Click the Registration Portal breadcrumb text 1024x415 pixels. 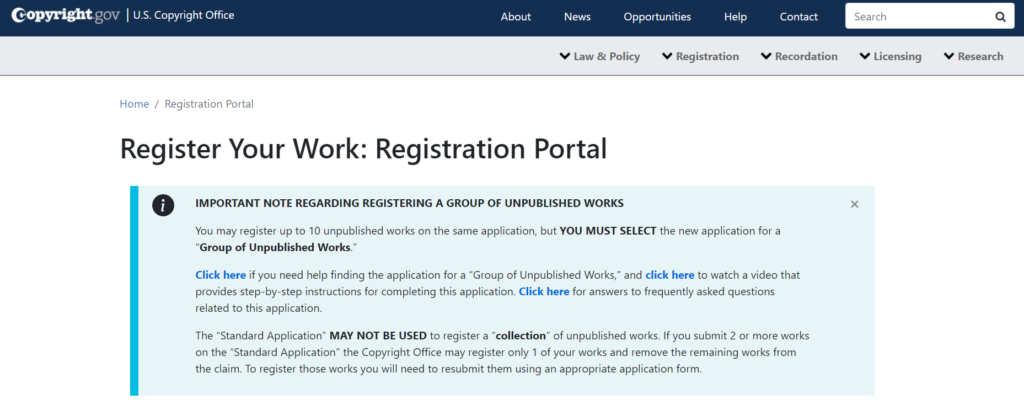[209, 104]
